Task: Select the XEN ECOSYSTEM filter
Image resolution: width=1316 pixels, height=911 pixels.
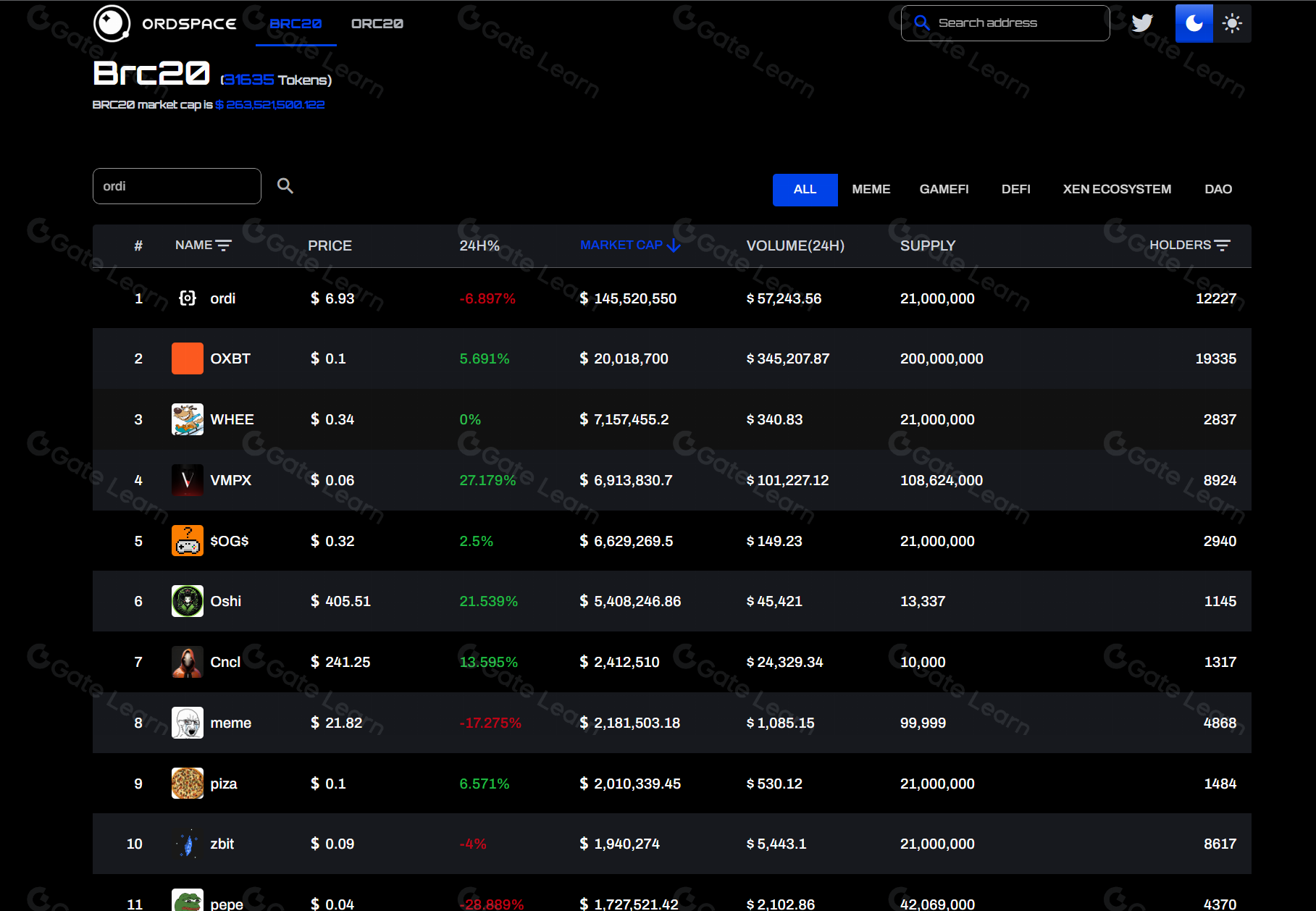Action: click(1116, 189)
